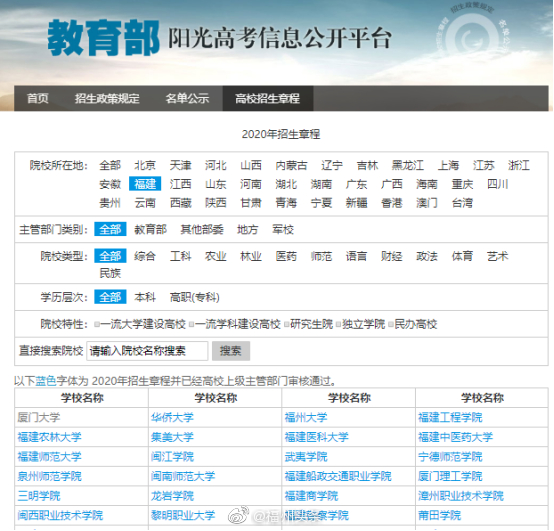
Task: Filter by 师范 school type
Action: coord(321,256)
